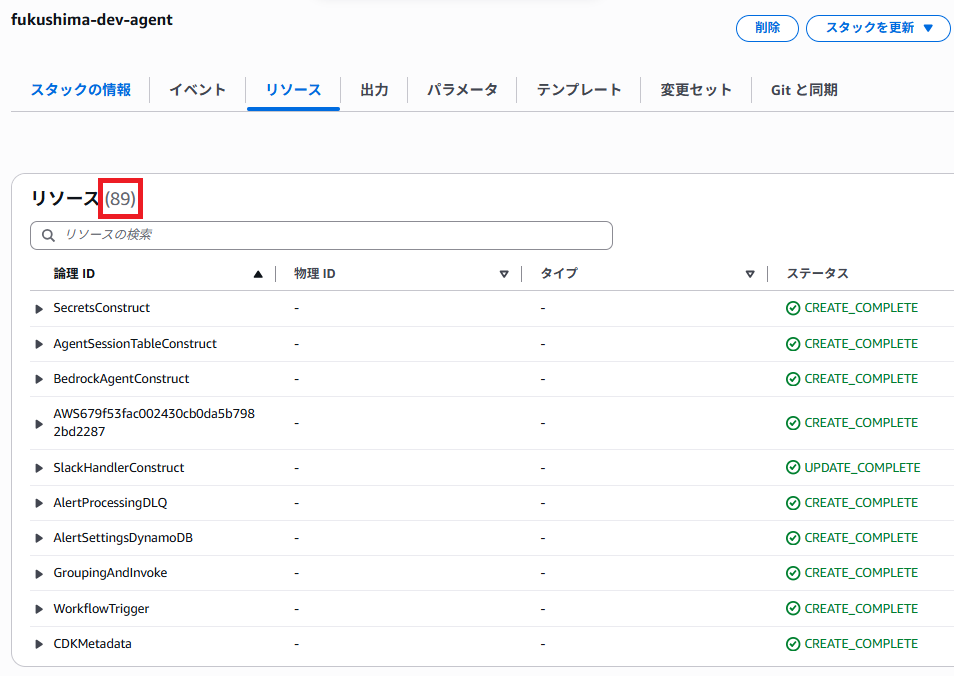This screenshot has height=676, width=954.
Task: Click the success check icon for CDKMetadata
Action: 793,644
